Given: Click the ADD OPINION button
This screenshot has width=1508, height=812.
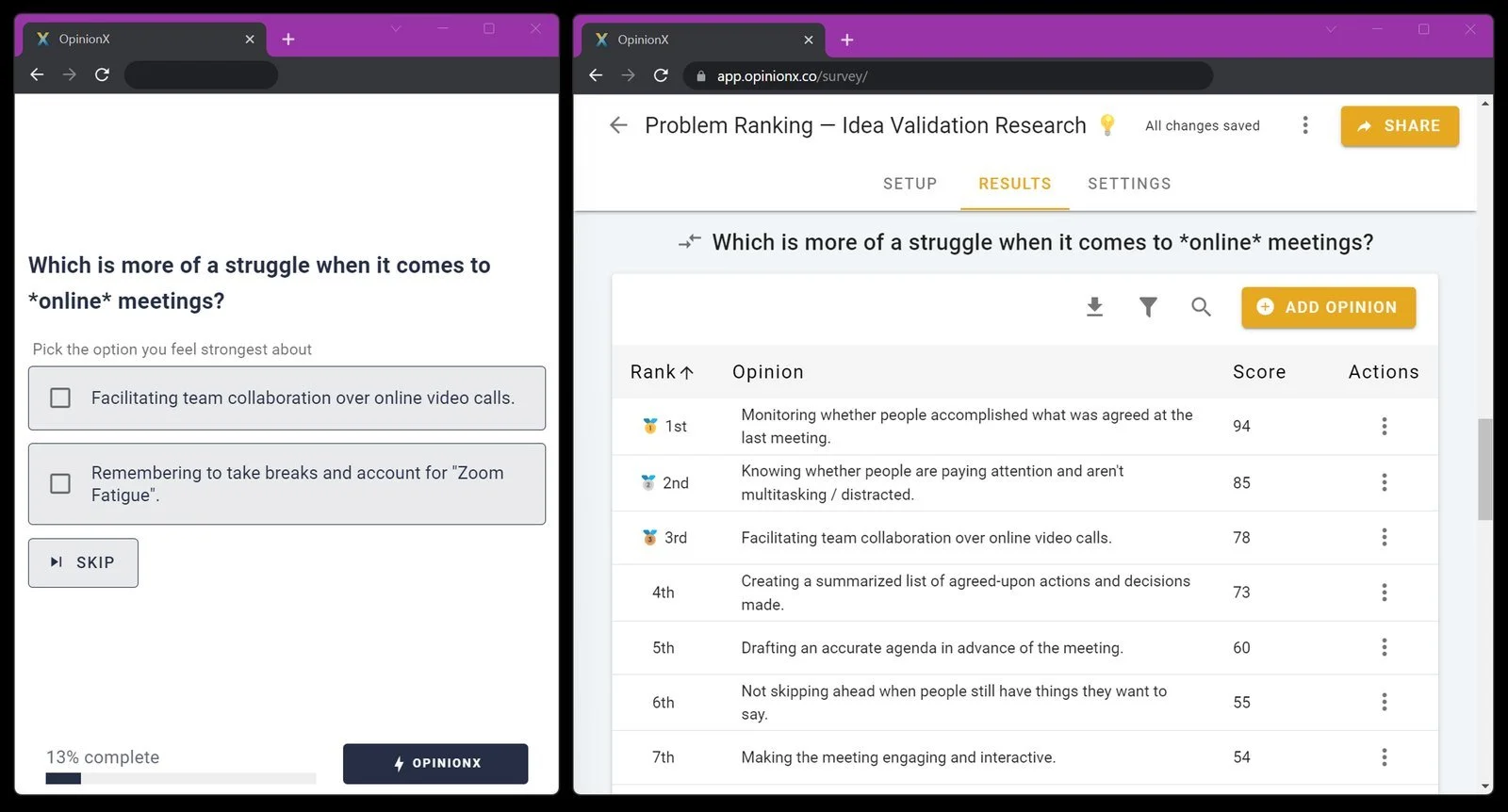Looking at the screenshot, I should click(x=1328, y=307).
